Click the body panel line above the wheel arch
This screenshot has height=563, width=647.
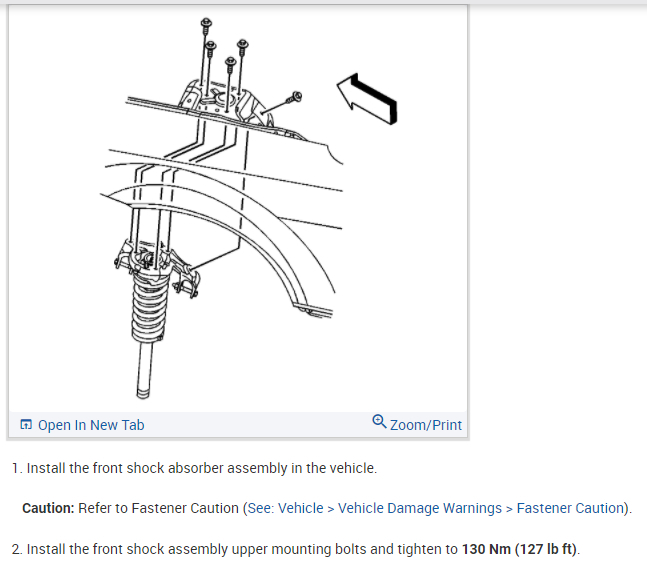(x=225, y=170)
